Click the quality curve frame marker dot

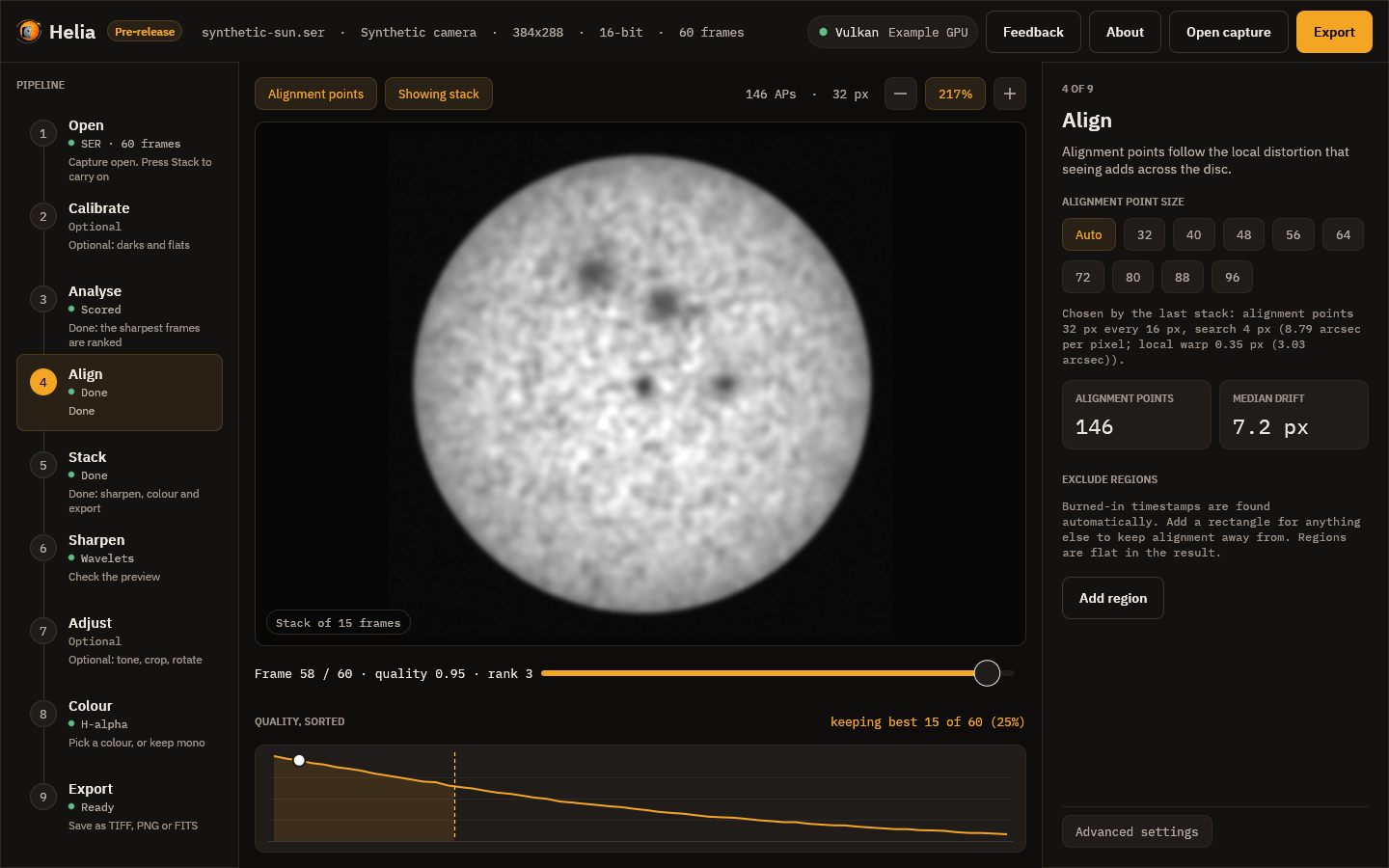[x=299, y=760]
